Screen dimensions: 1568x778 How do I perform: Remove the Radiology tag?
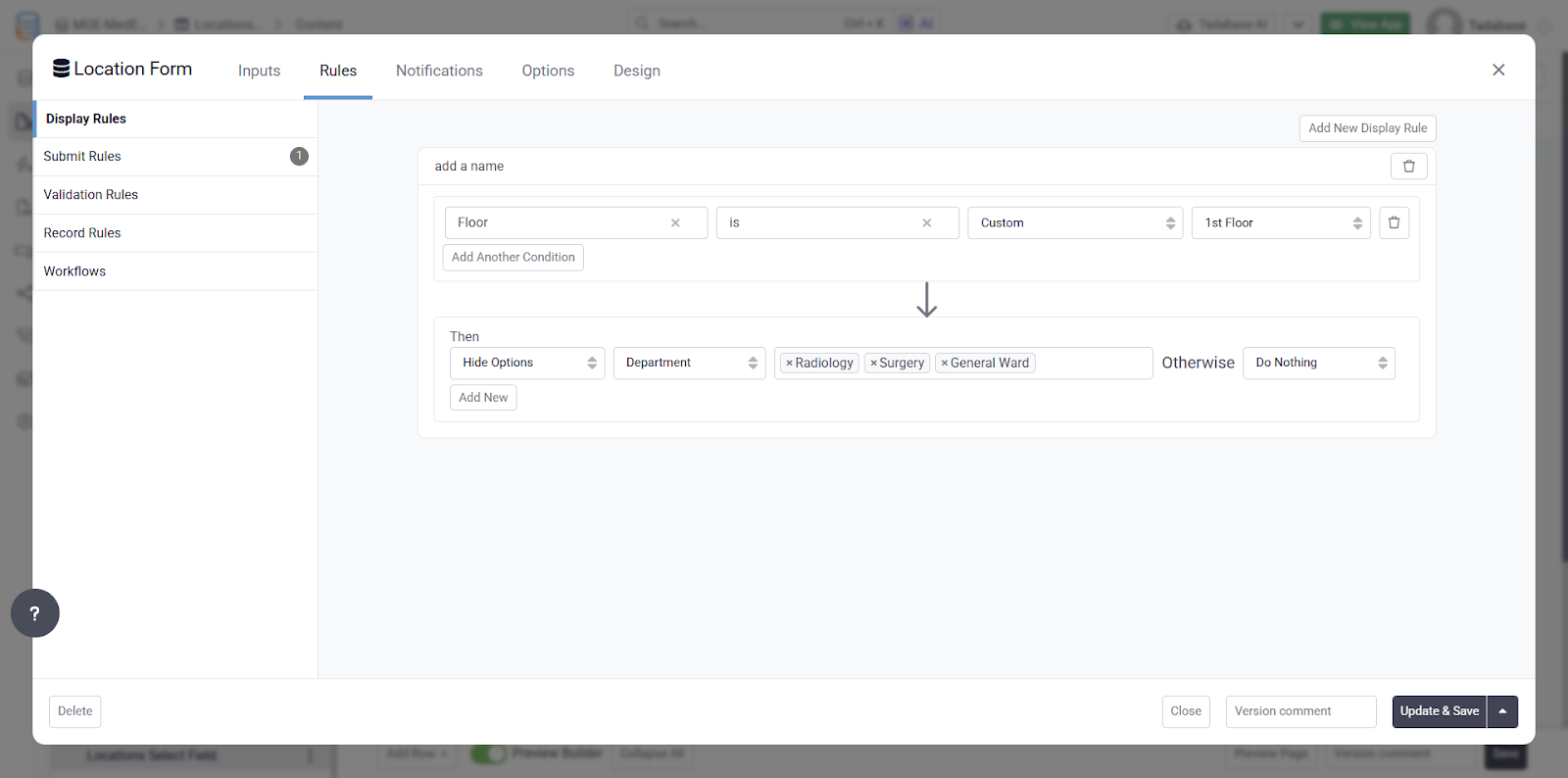pos(789,363)
